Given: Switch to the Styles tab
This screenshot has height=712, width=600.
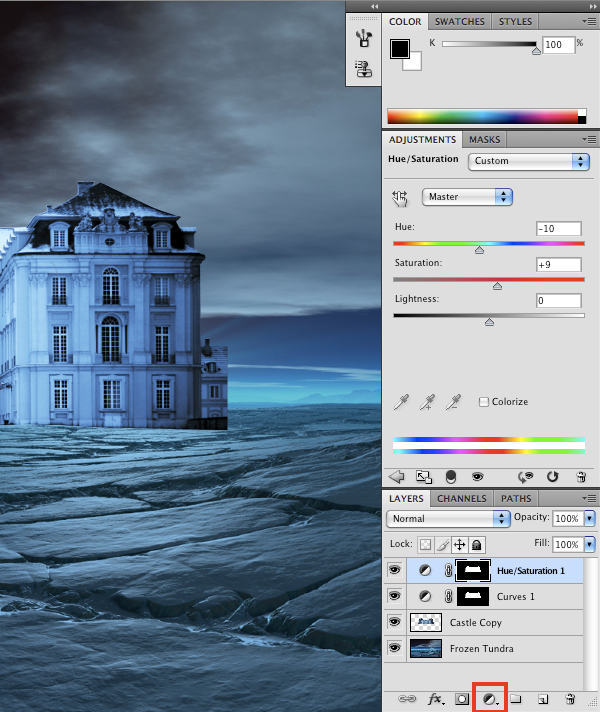Looking at the screenshot, I should tap(515, 21).
